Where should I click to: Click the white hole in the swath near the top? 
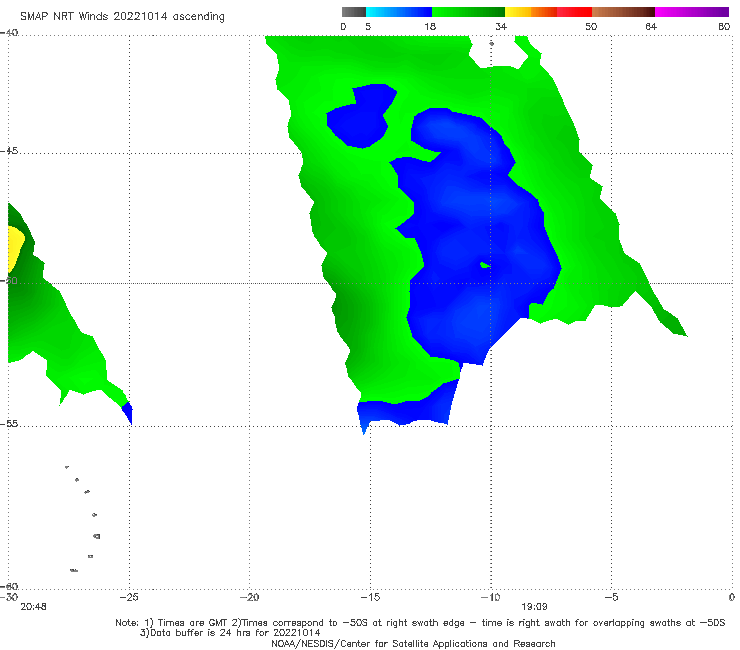pos(498,53)
